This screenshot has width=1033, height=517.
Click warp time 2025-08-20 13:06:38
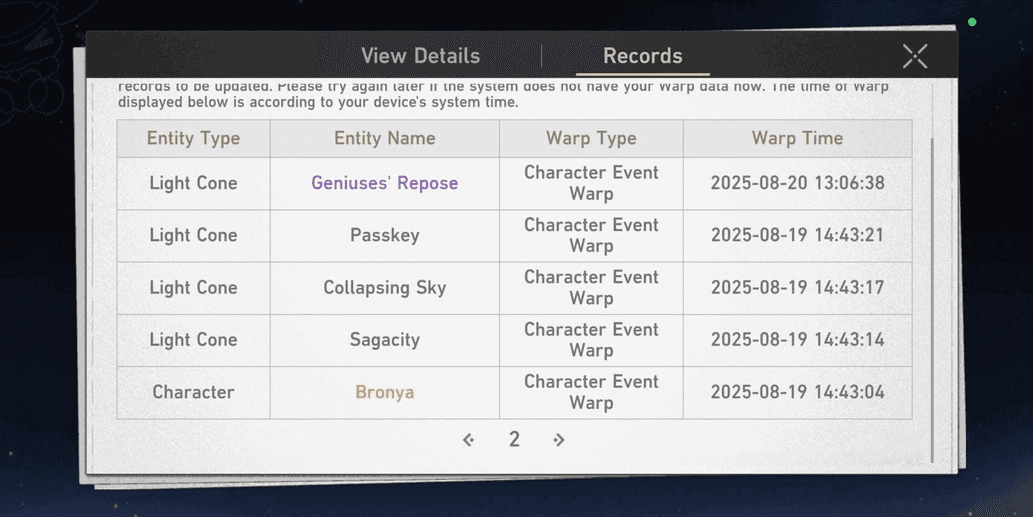coord(797,183)
